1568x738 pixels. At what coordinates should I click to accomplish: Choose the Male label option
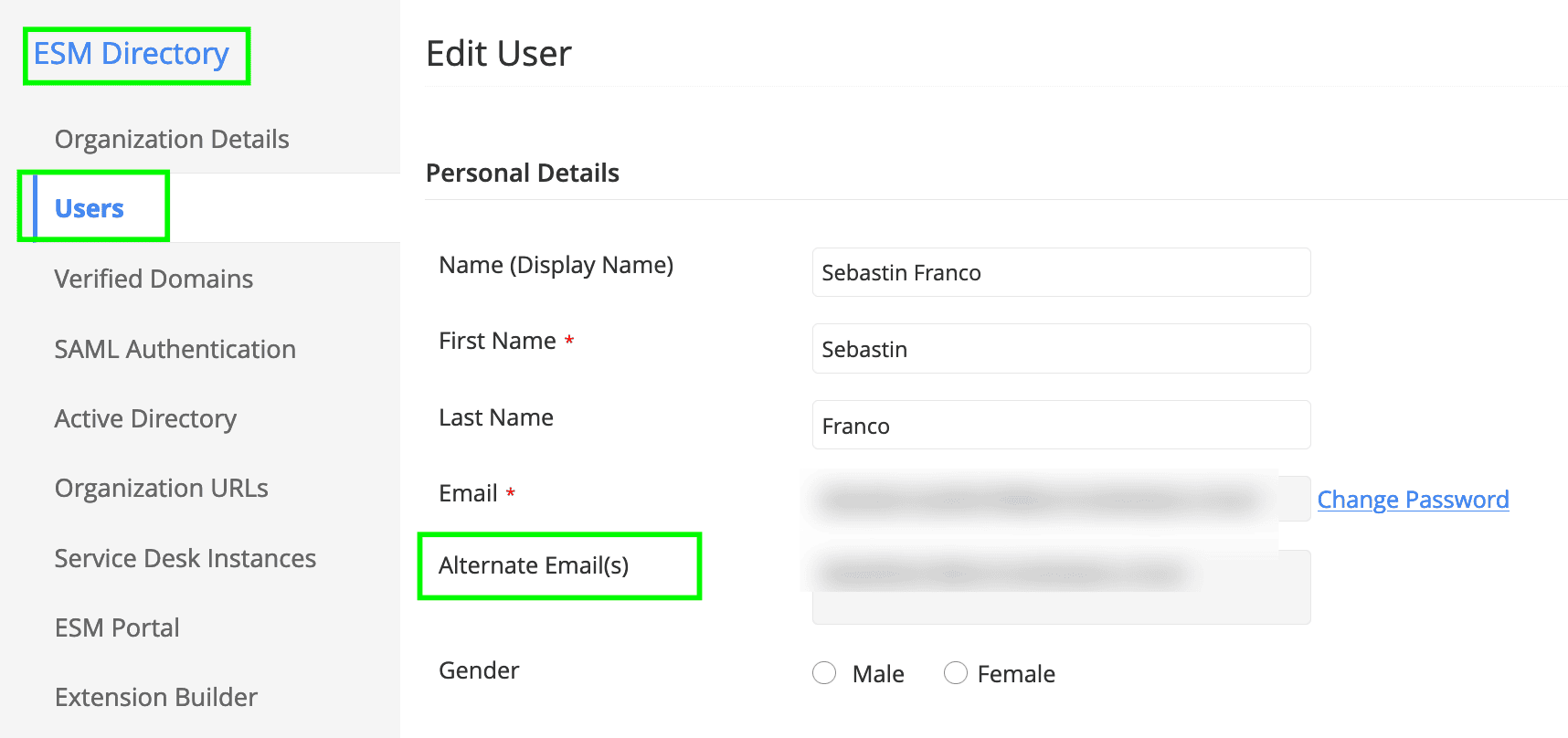click(x=878, y=674)
